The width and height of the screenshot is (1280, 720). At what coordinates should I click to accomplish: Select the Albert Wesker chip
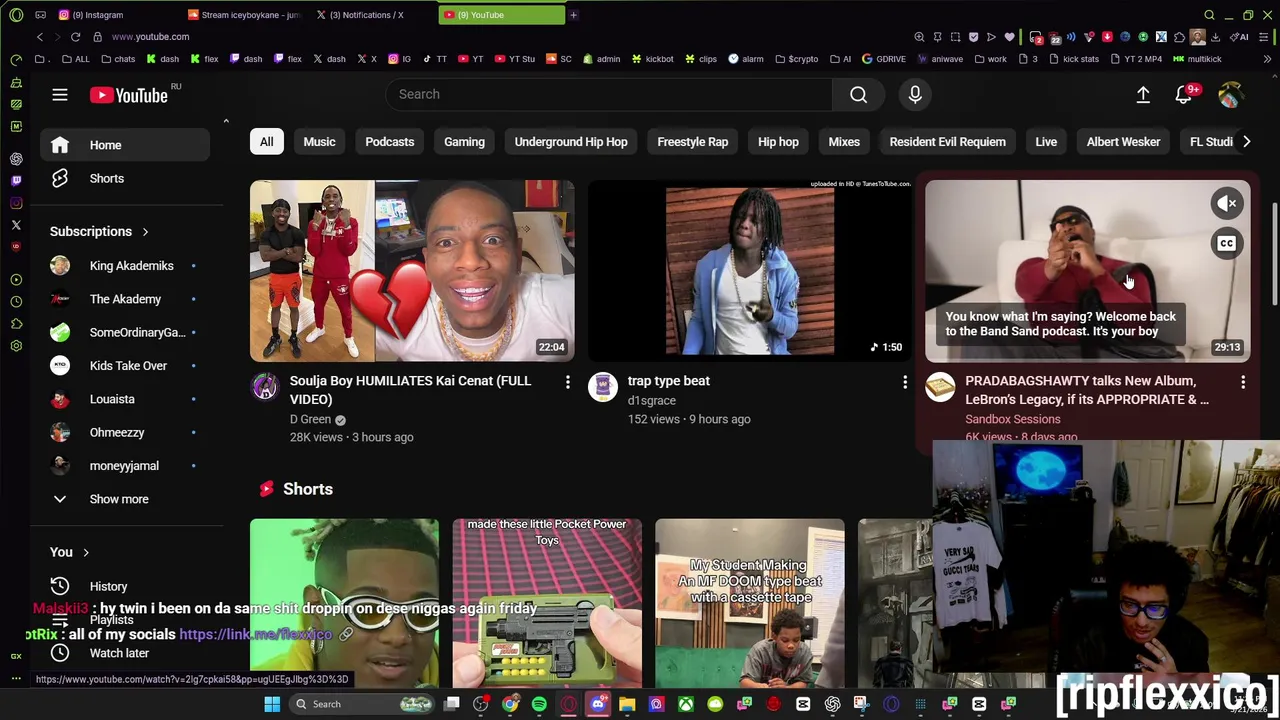coord(1123,142)
